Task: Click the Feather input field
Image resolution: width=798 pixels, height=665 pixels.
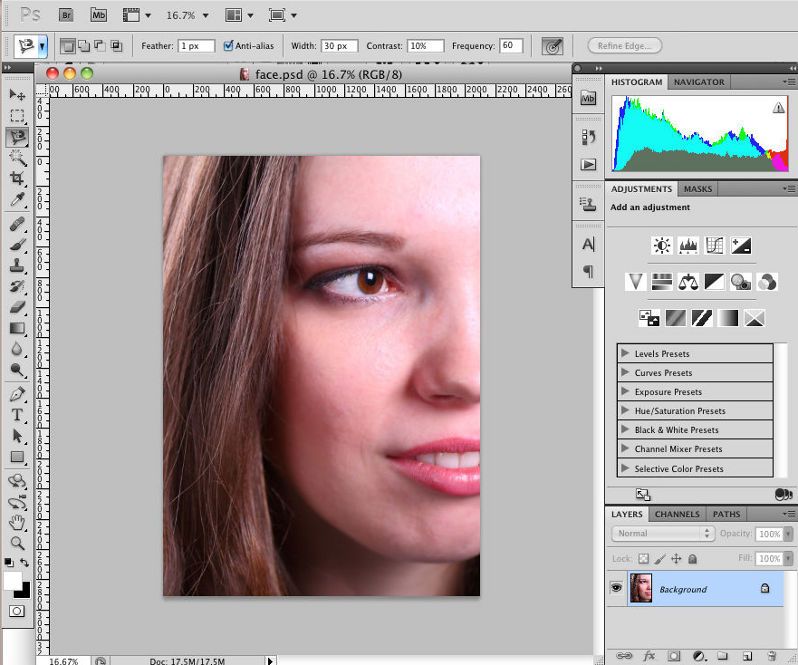Action: (x=196, y=46)
